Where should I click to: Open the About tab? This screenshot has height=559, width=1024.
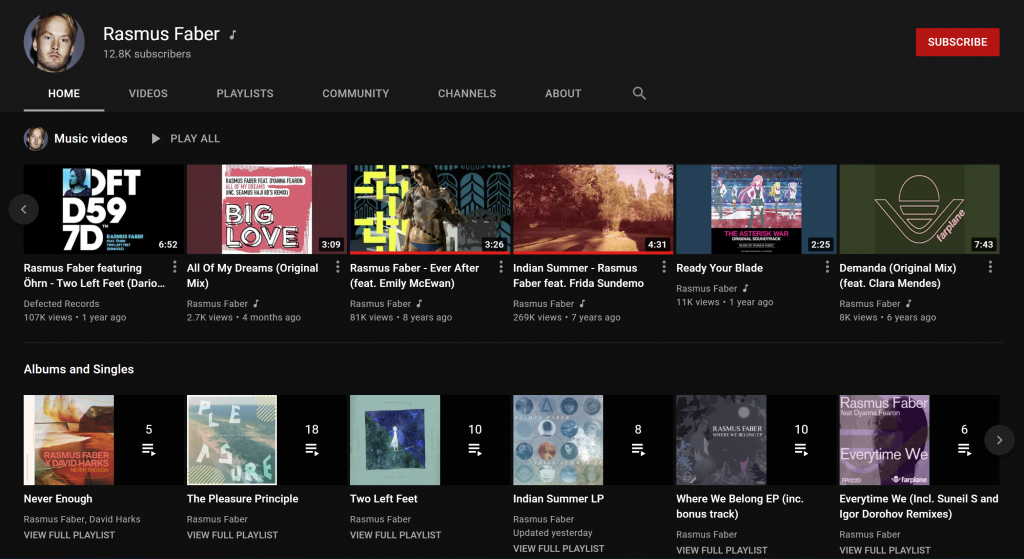pyautogui.click(x=563, y=93)
